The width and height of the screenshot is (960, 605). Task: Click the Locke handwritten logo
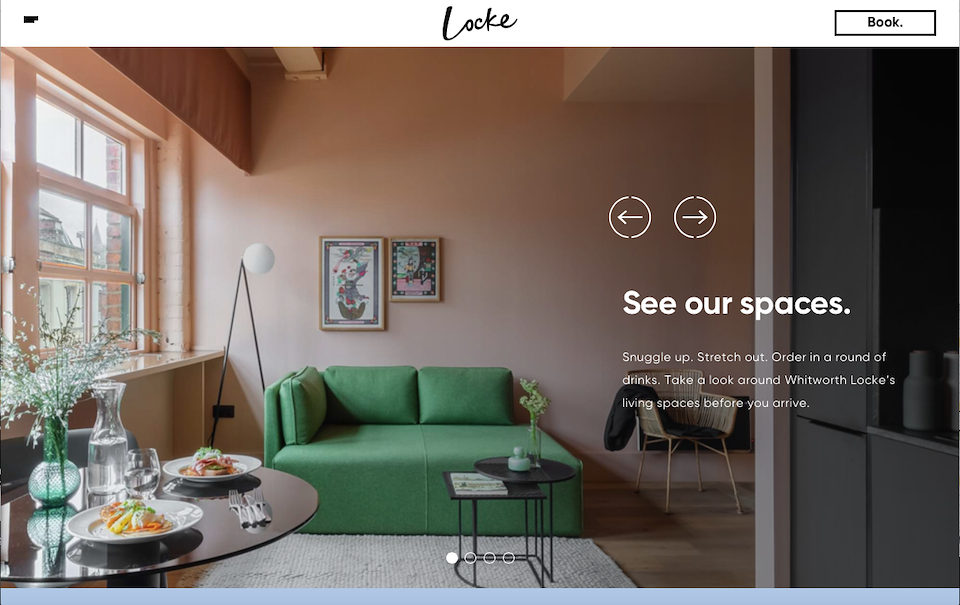(479, 23)
